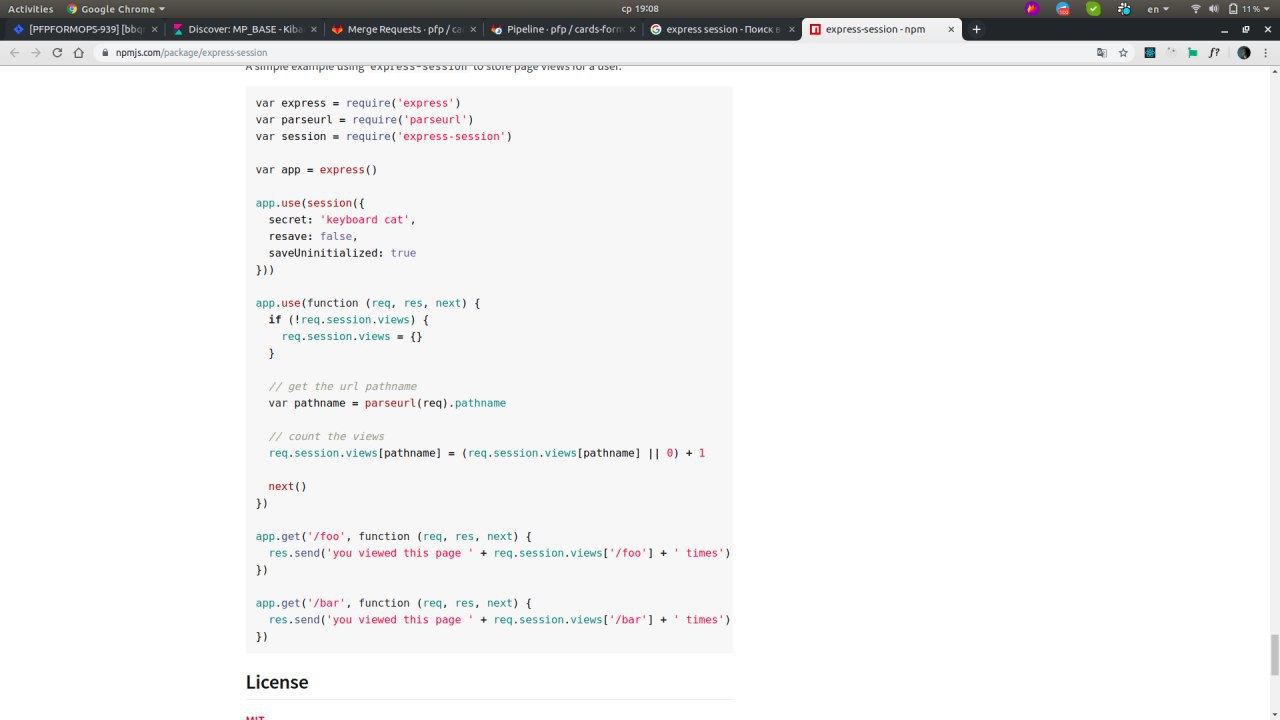Open the Google Chrome app menu
The image size is (1280, 720).
point(116,9)
